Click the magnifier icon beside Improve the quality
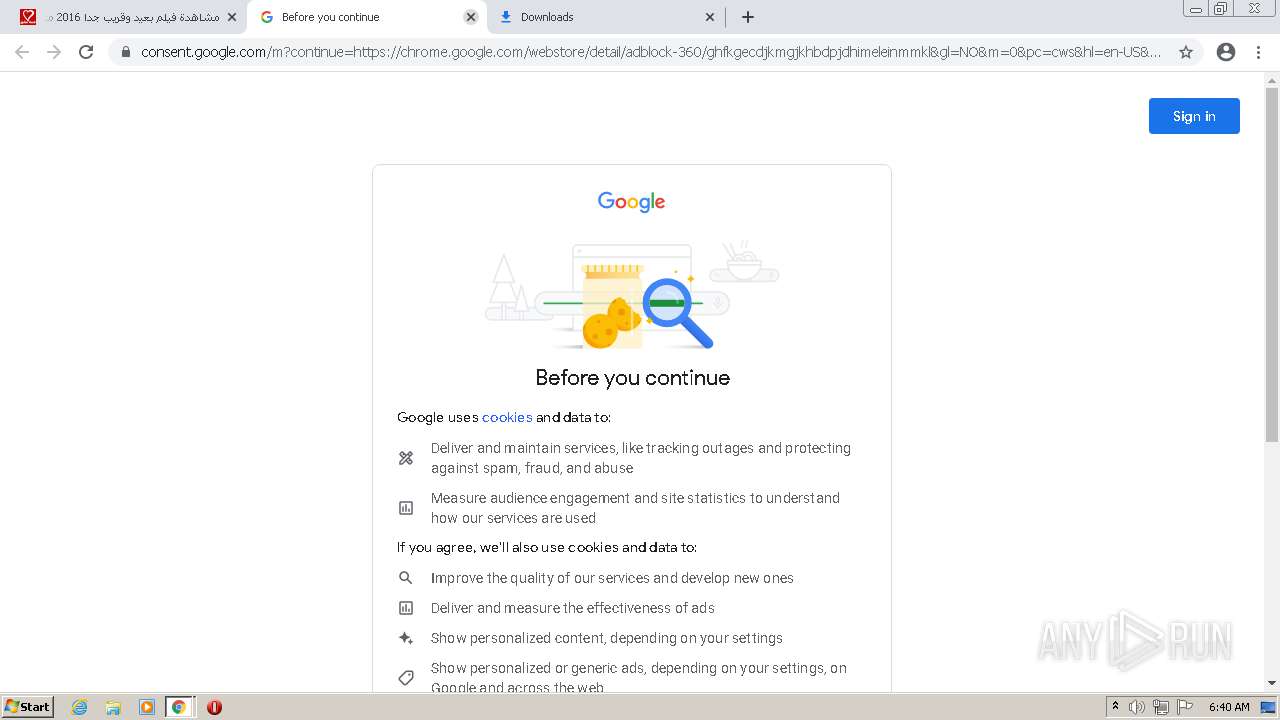 tap(406, 578)
